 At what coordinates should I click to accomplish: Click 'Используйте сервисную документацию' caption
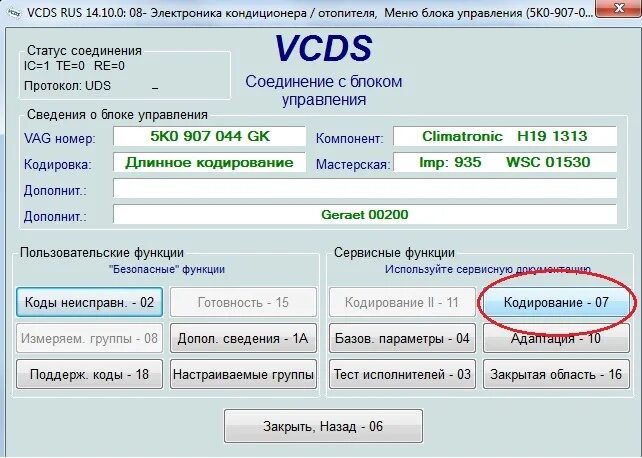pos(488,269)
